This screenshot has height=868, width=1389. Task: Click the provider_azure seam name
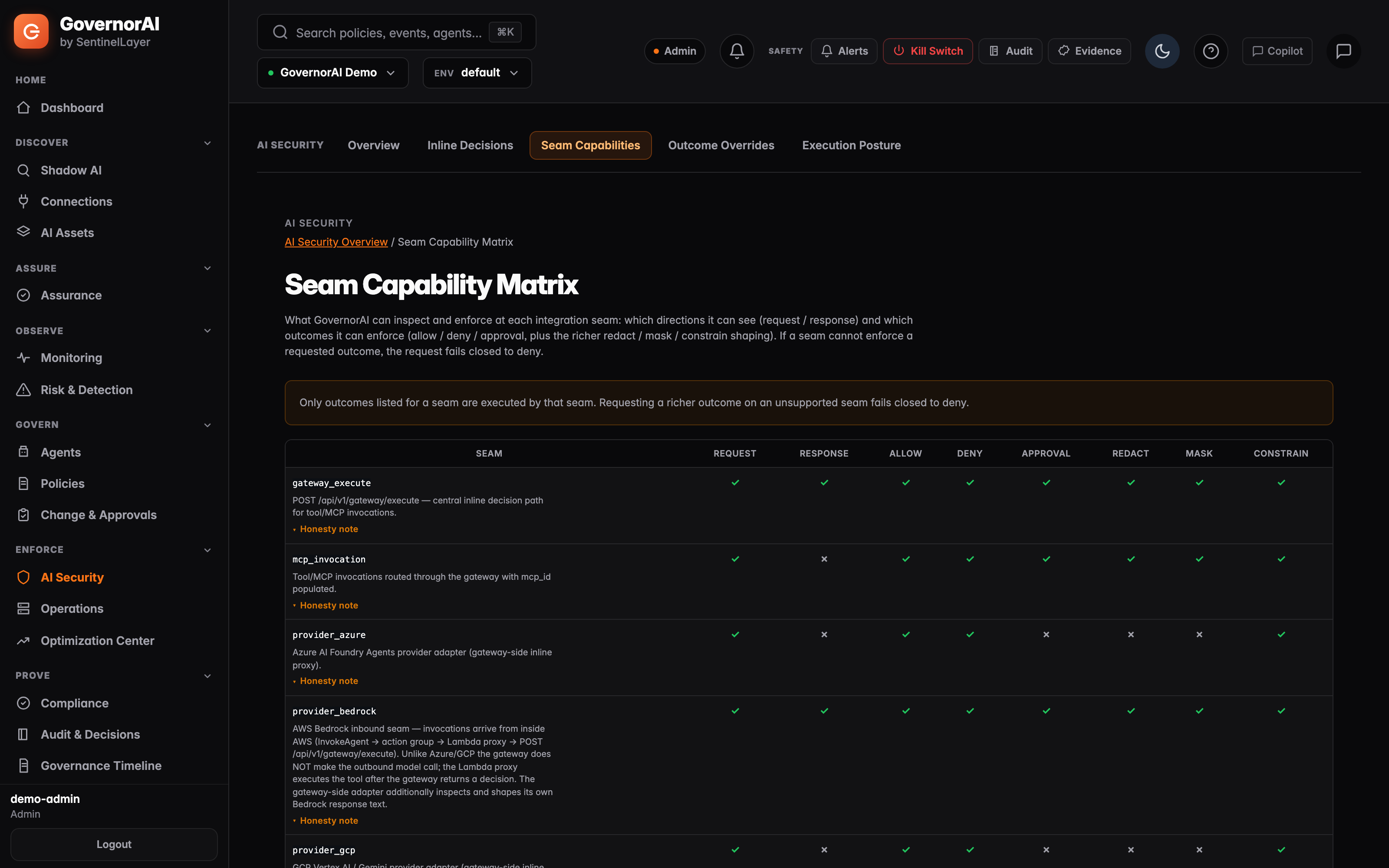click(x=329, y=635)
